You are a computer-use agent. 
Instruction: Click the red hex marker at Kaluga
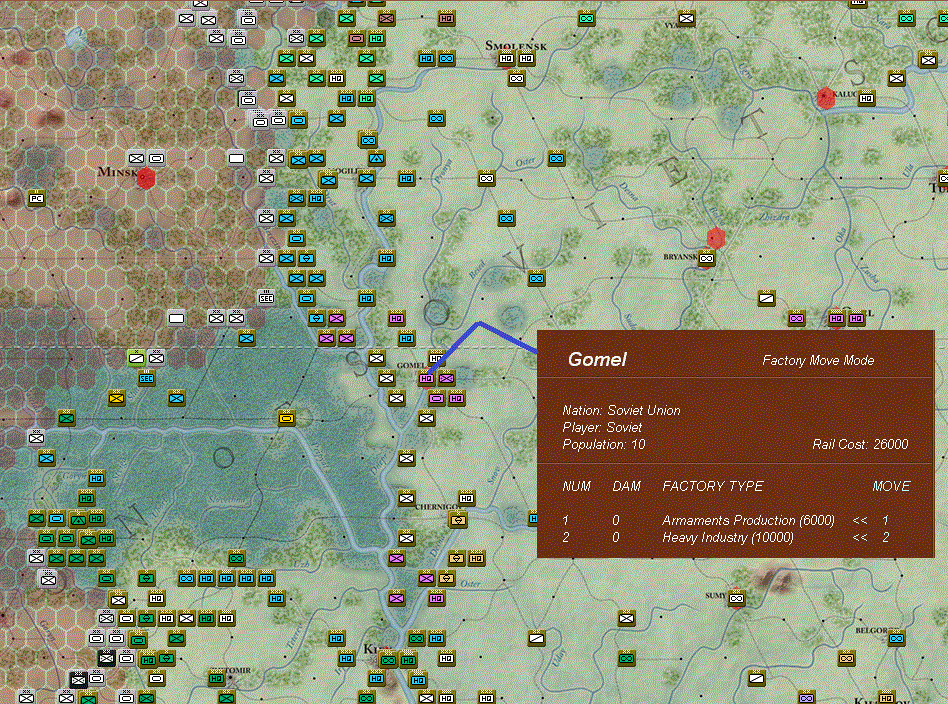point(825,98)
